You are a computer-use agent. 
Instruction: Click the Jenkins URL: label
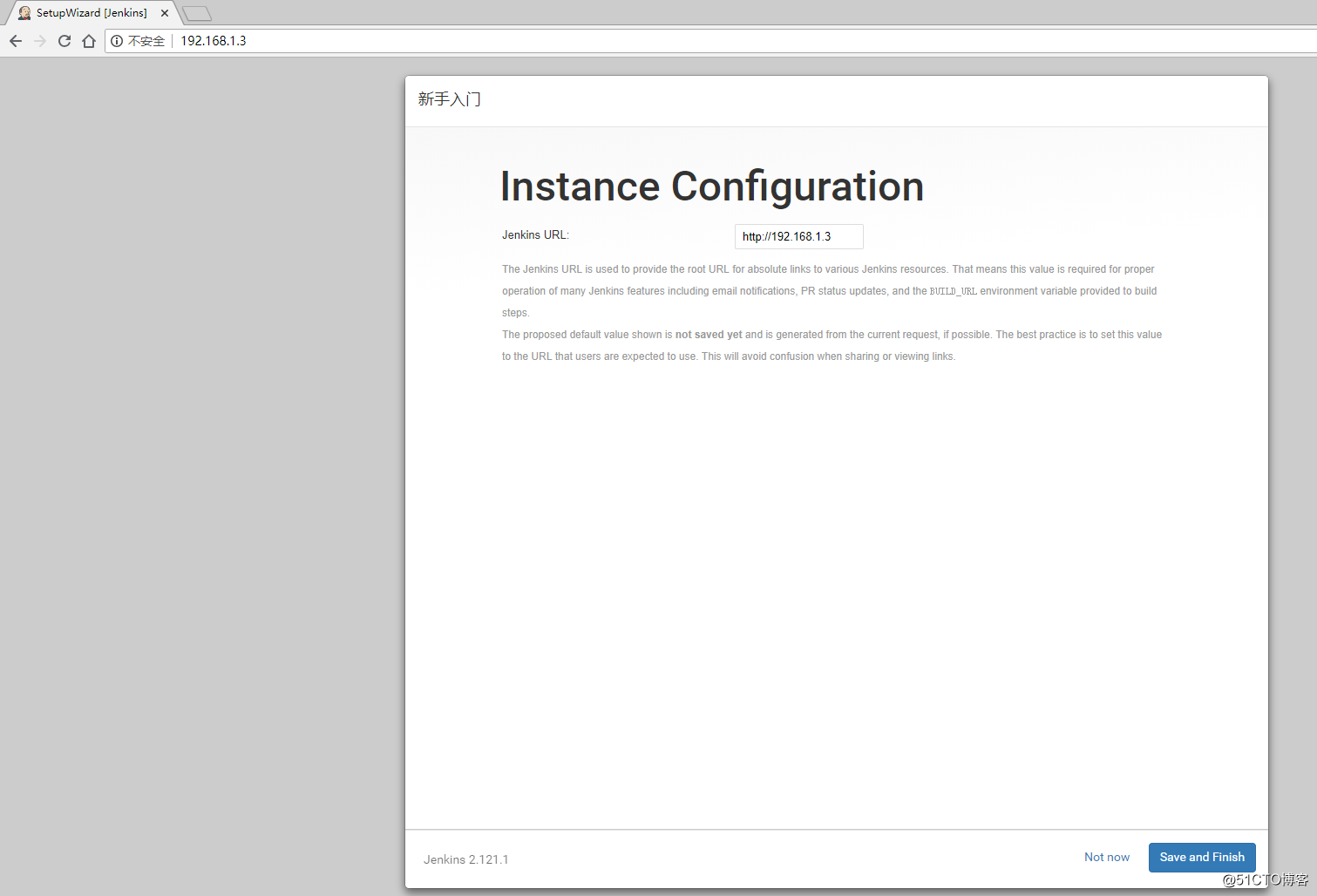535,235
